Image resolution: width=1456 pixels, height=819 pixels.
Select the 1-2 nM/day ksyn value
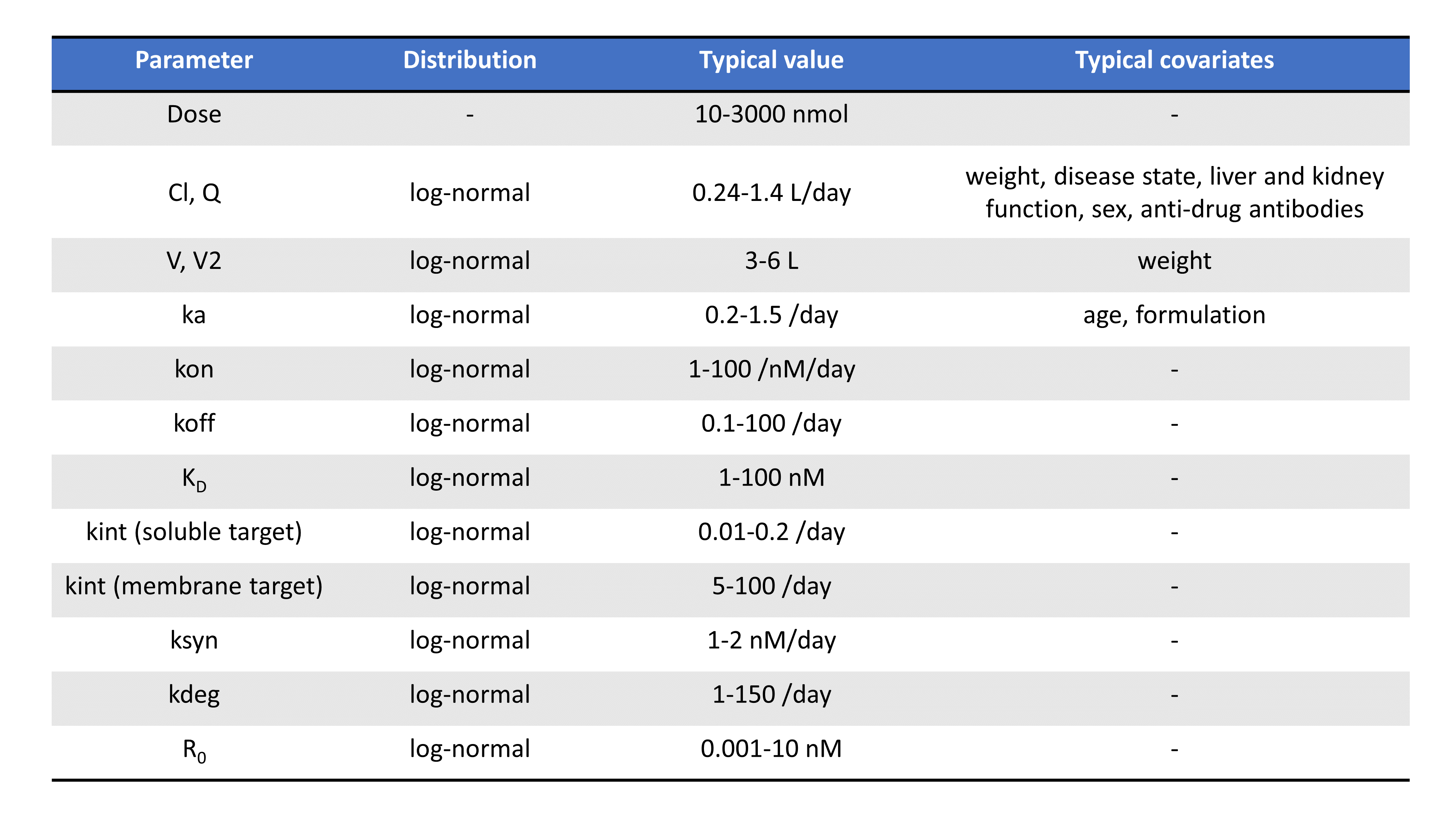[771, 640]
